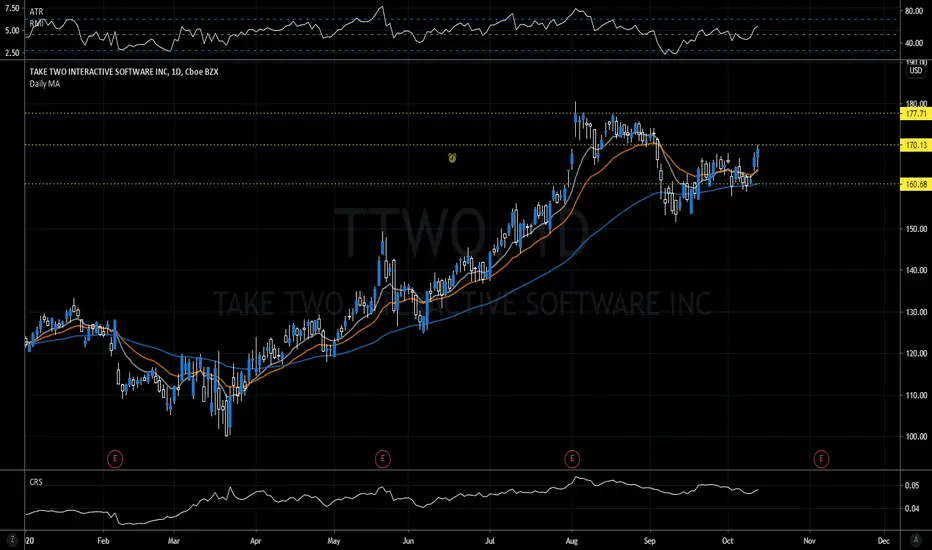Click the RMI indicator label
932x550 pixels.
(x=36, y=23)
